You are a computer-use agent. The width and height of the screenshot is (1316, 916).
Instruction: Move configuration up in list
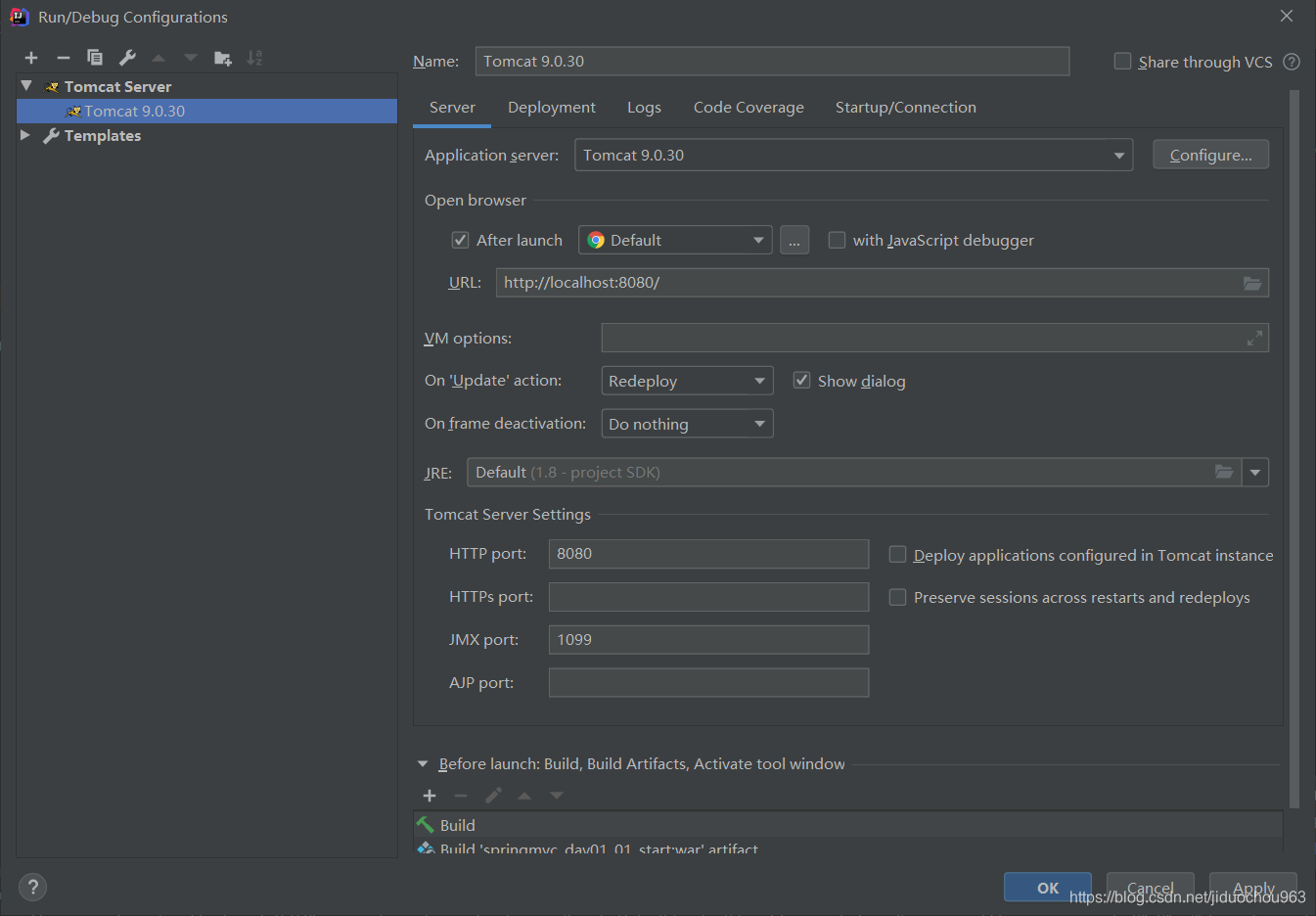[159, 58]
